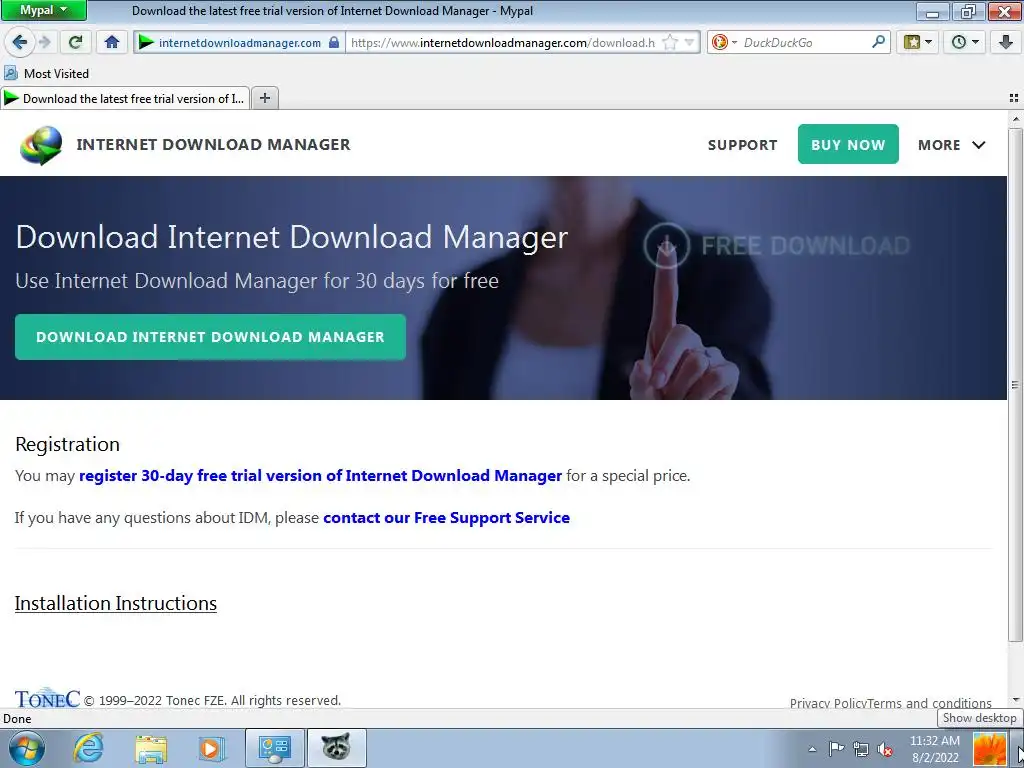
Task: Open the Privacy Policy link
Action: [828, 703]
